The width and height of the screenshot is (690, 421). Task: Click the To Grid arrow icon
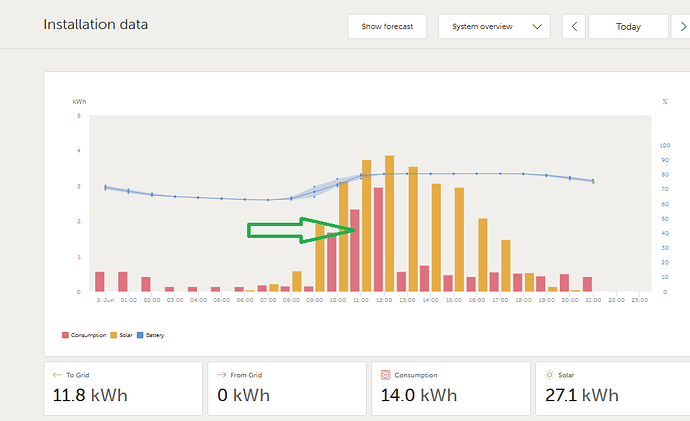(58, 374)
